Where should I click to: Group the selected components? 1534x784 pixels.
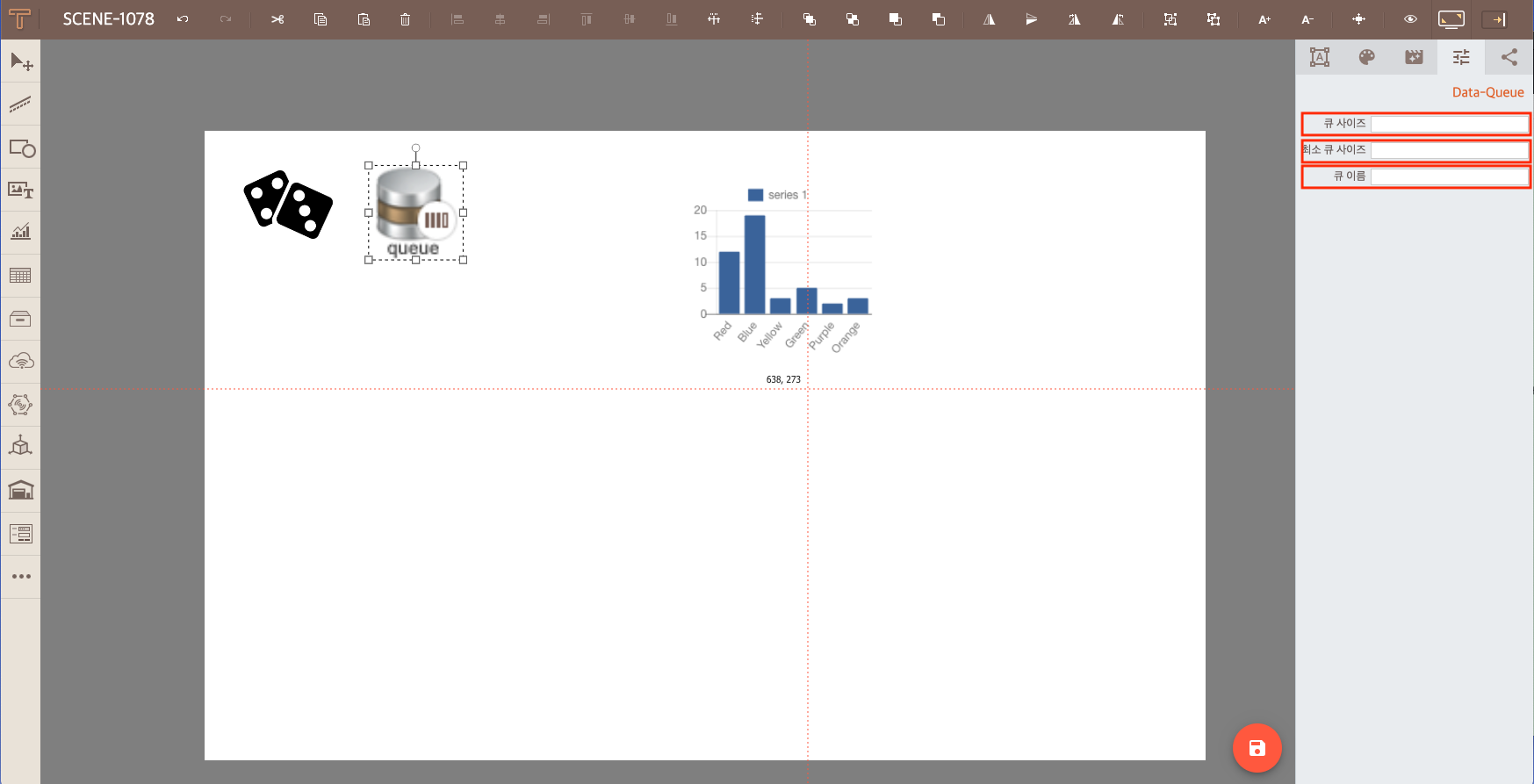click(x=1170, y=19)
